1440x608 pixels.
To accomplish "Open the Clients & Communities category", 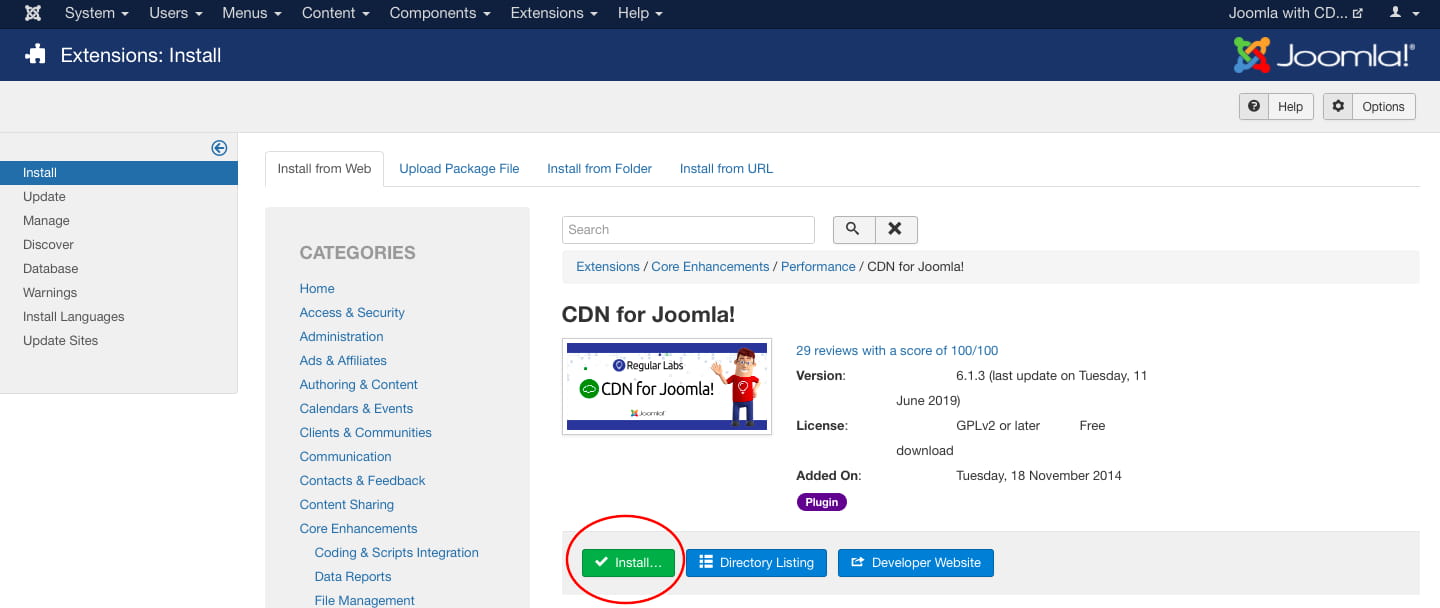I will pos(366,433).
